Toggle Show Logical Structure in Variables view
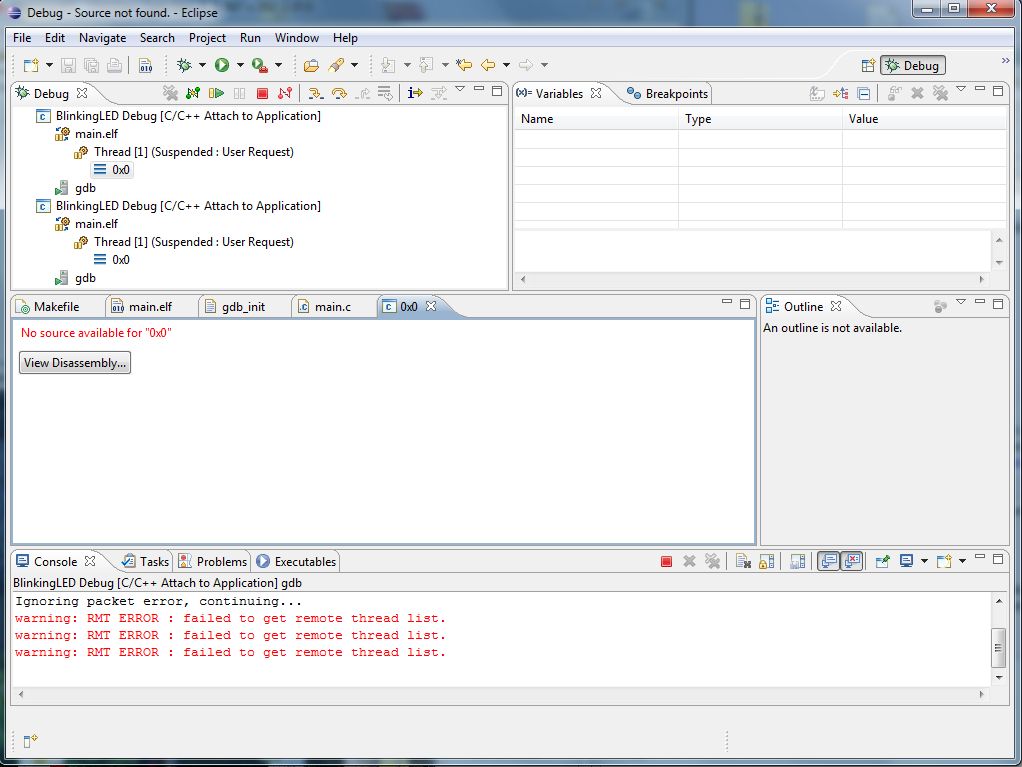The height and width of the screenshot is (767, 1022). pyautogui.click(x=841, y=94)
